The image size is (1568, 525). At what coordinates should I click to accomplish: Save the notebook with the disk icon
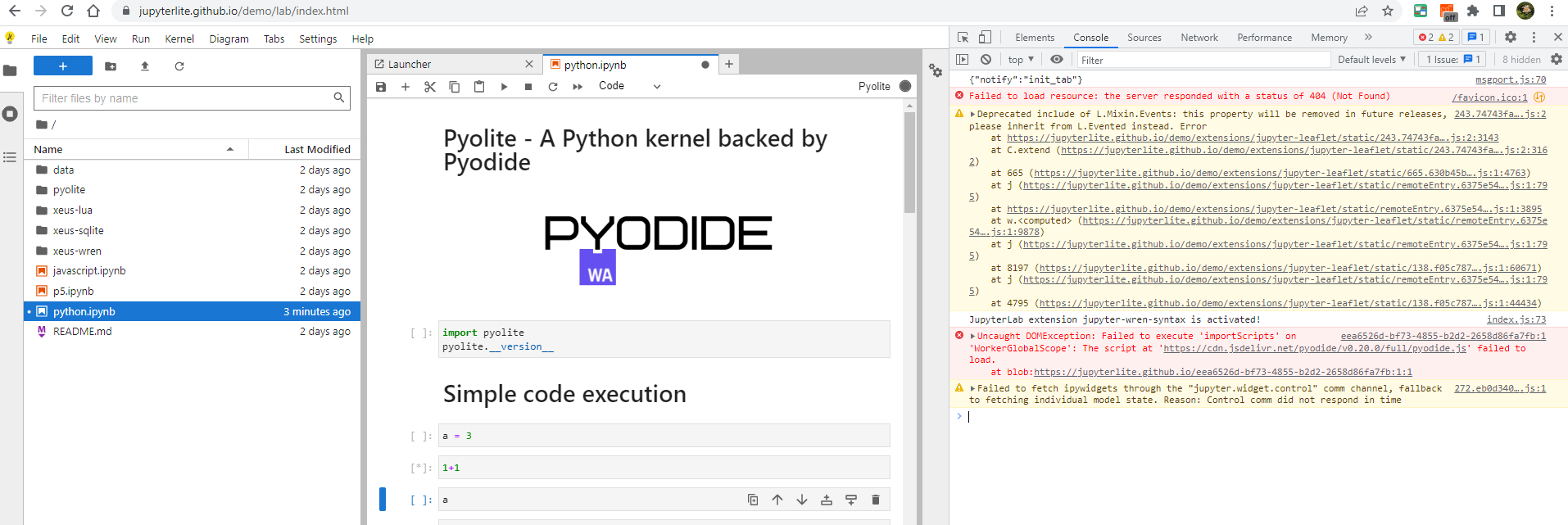[x=381, y=87]
